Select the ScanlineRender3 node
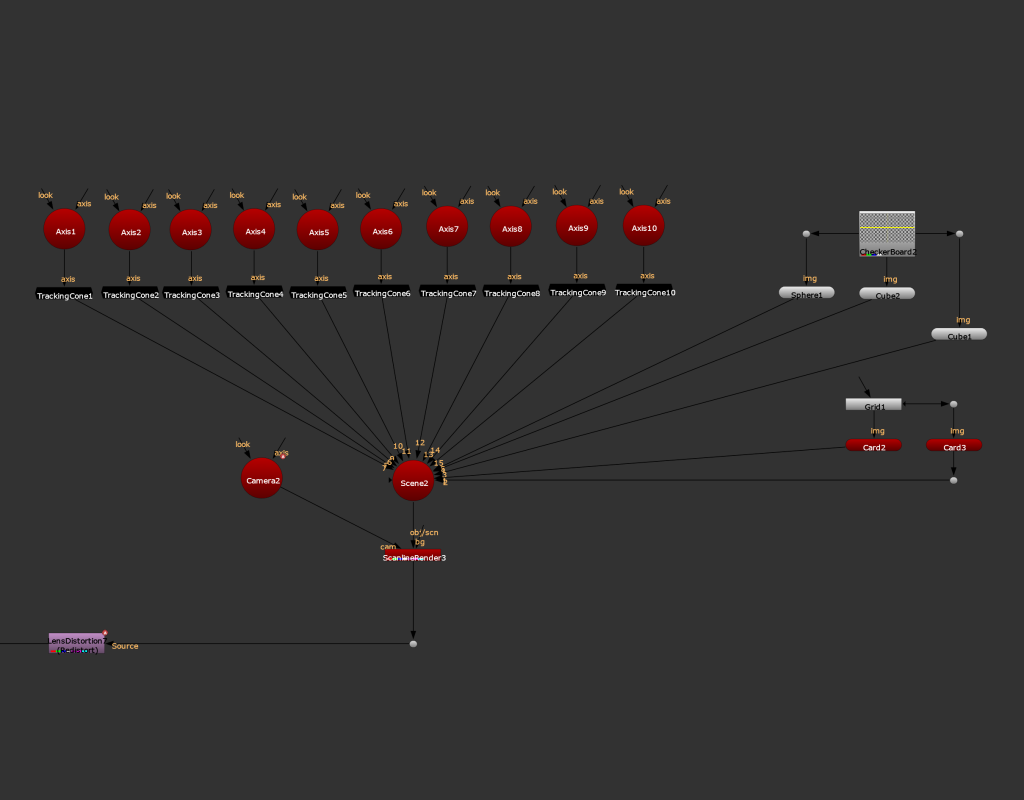 [x=413, y=556]
